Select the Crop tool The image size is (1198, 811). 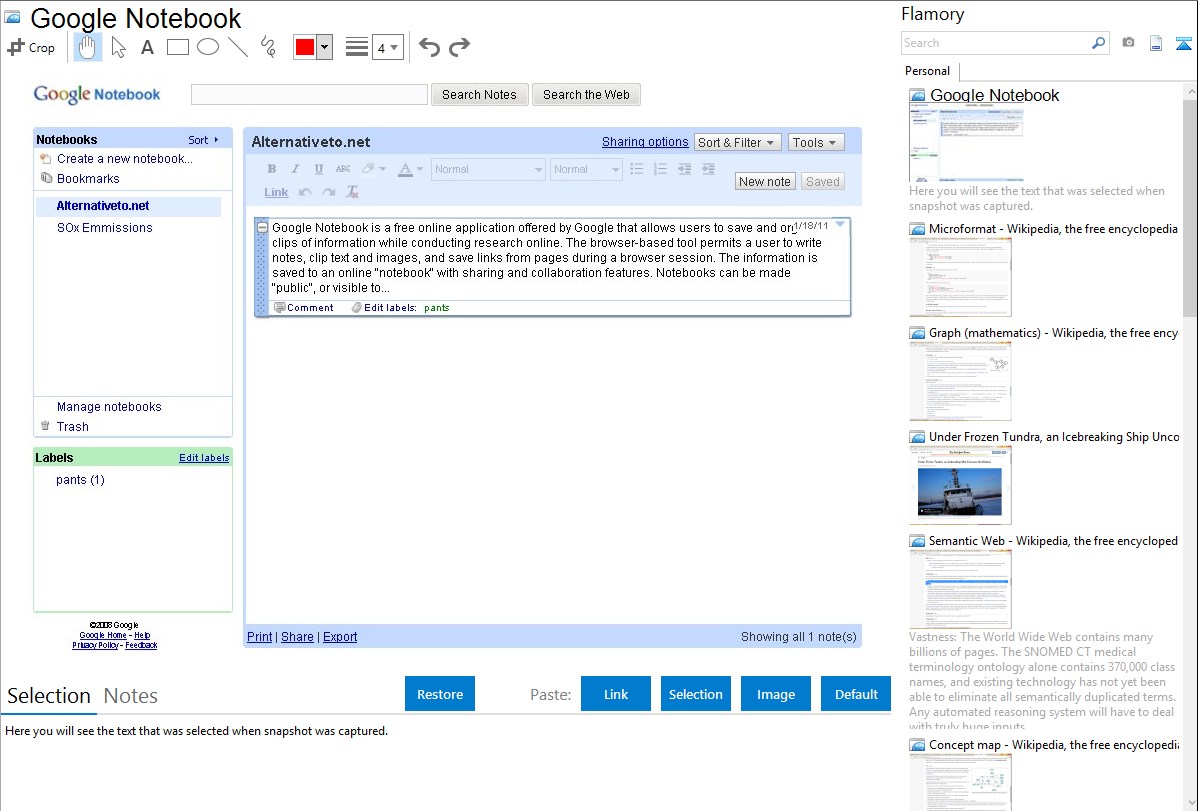pos(31,47)
